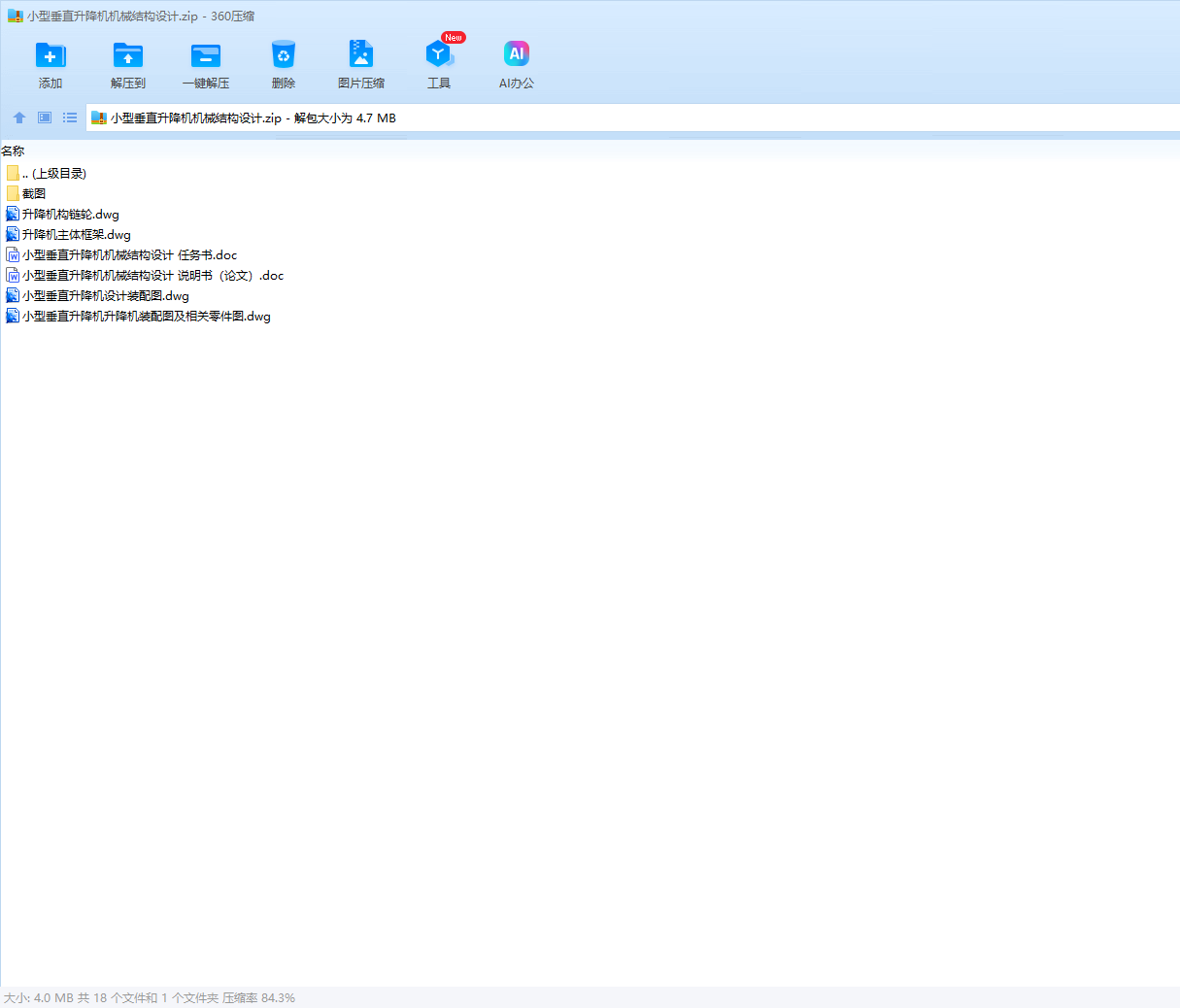Open the AI办公 icon
Screen dimensions: 1180x1008
(x=517, y=54)
